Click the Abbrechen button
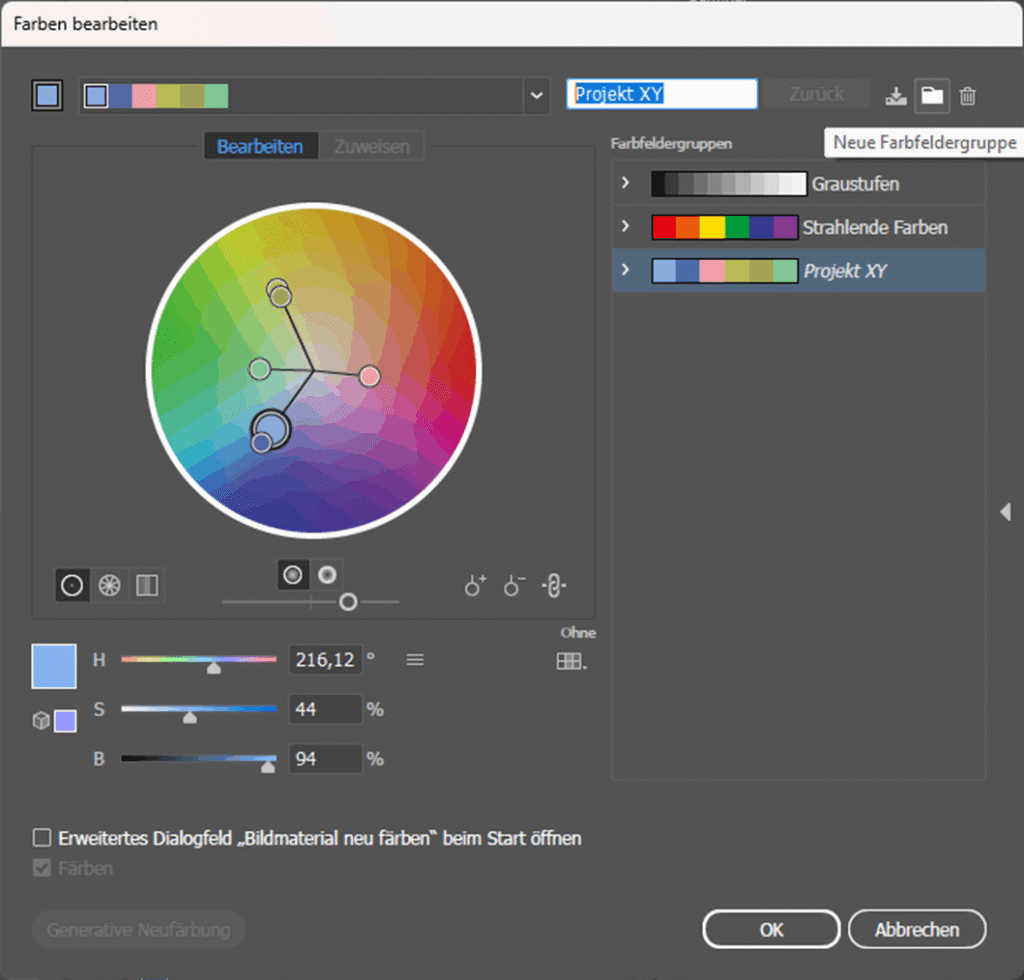The height and width of the screenshot is (980, 1024). [917, 929]
